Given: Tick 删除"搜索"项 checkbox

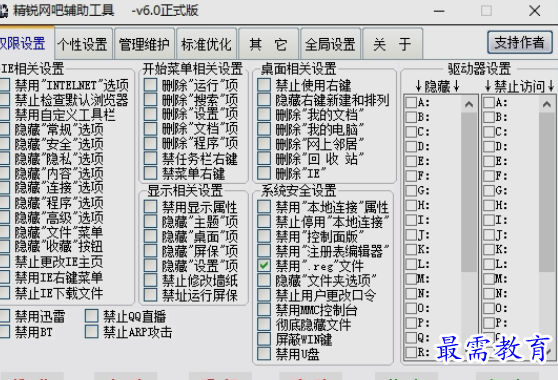Looking at the screenshot, I should 151,100.
